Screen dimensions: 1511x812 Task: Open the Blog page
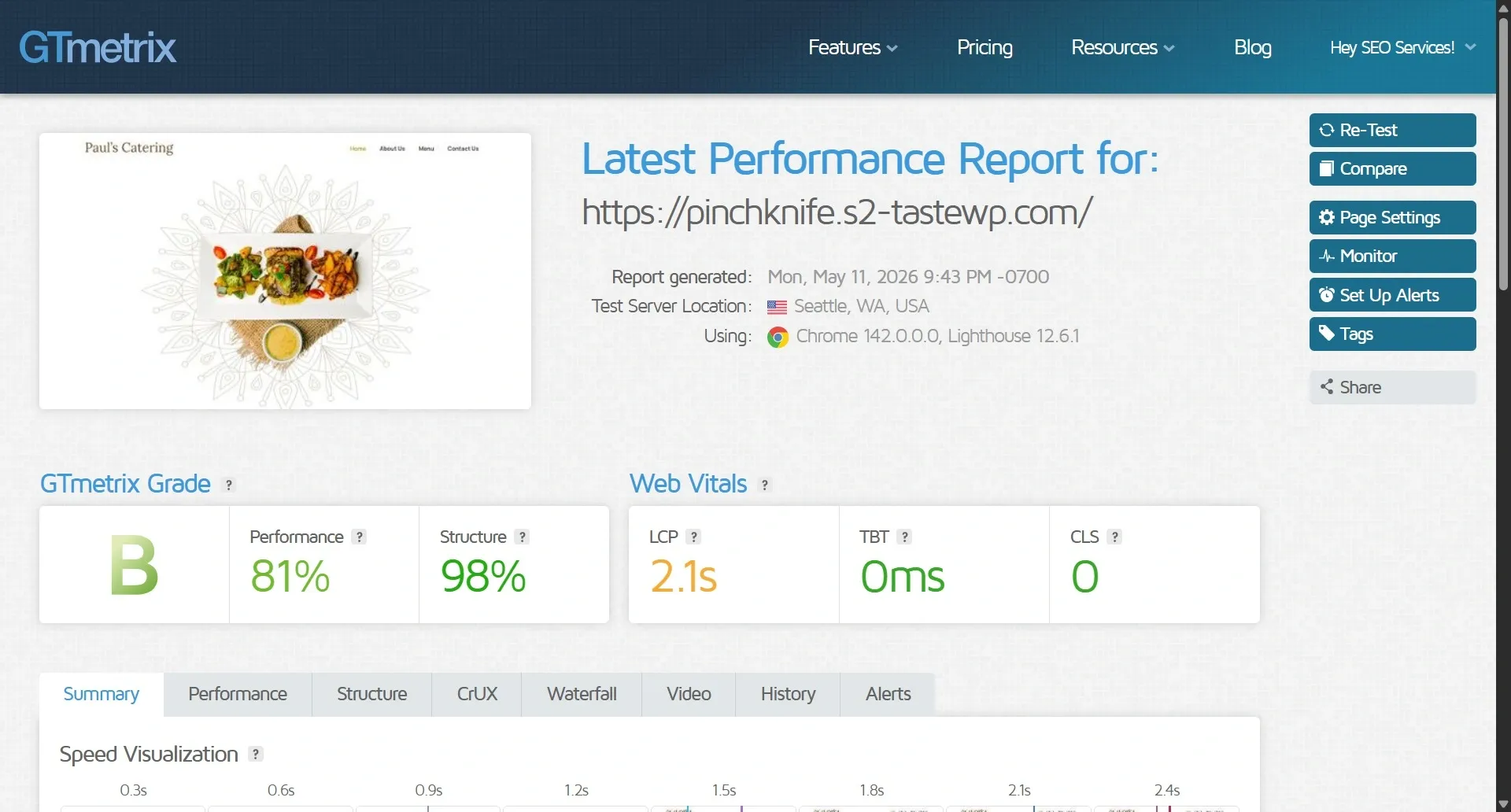pyautogui.click(x=1252, y=47)
